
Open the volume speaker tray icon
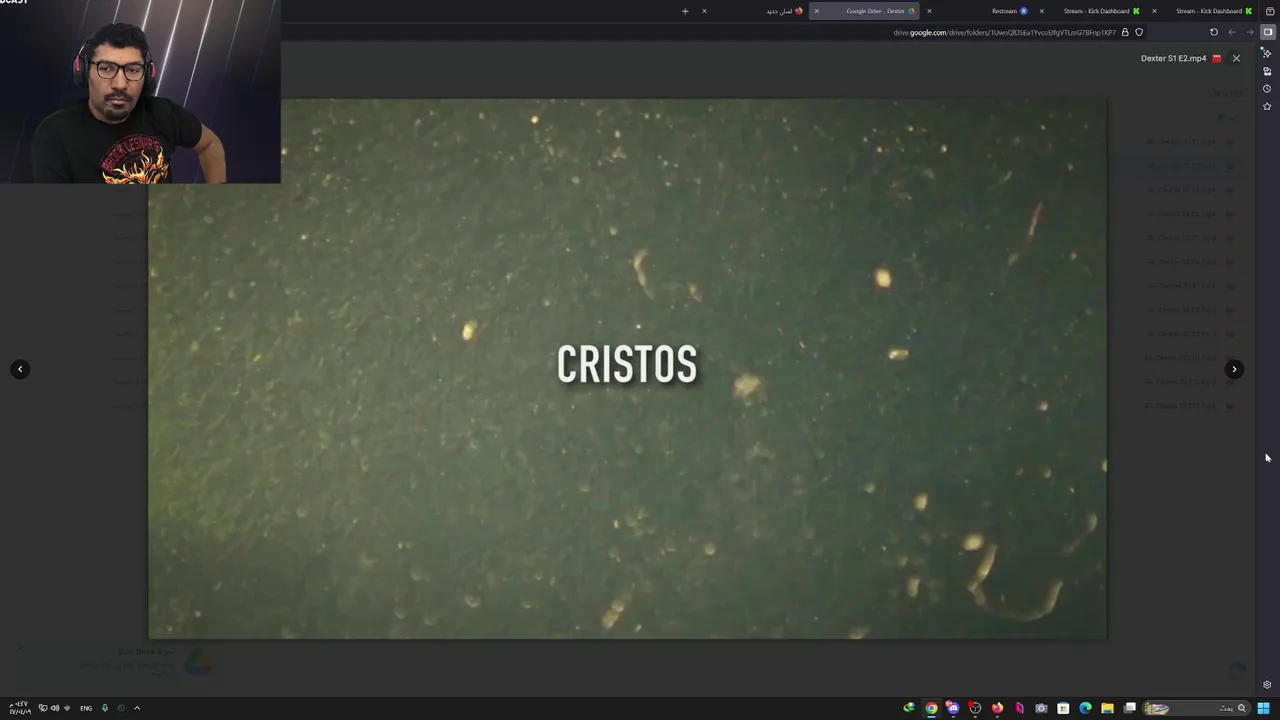pos(55,708)
